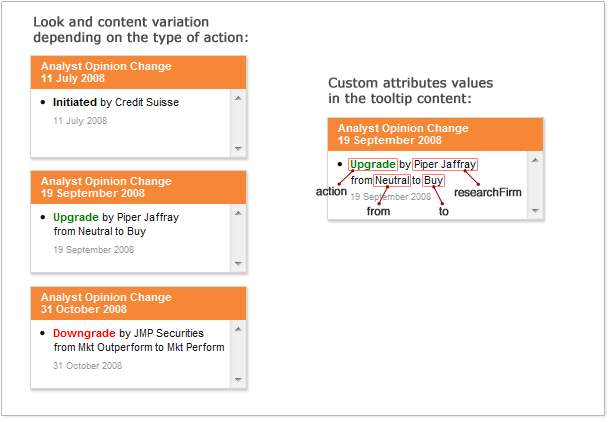The width and height of the screenshot is (611, 422).
Task: Click scroll-up arrow in the 31 October 2008 card
Action: coord(238,329)
